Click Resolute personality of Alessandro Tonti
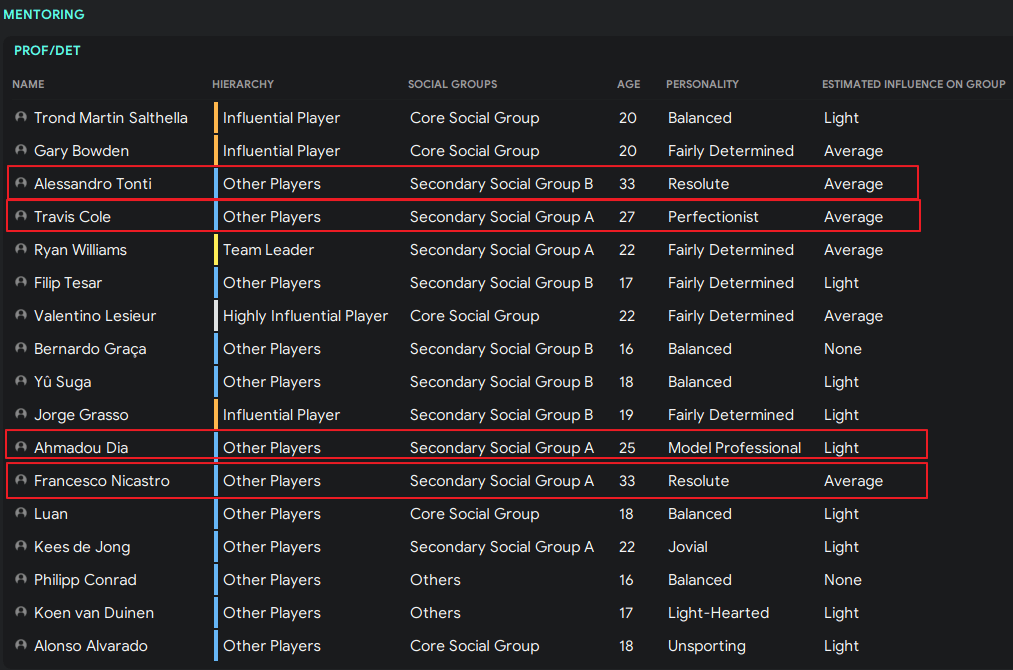1013x670 pixels. tap(698, 183)
